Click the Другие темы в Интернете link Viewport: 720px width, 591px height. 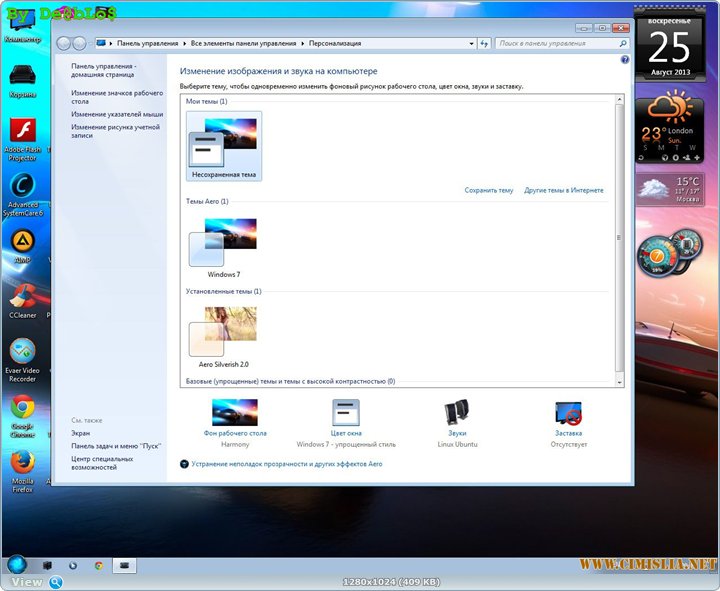click(x=563, y=190)
